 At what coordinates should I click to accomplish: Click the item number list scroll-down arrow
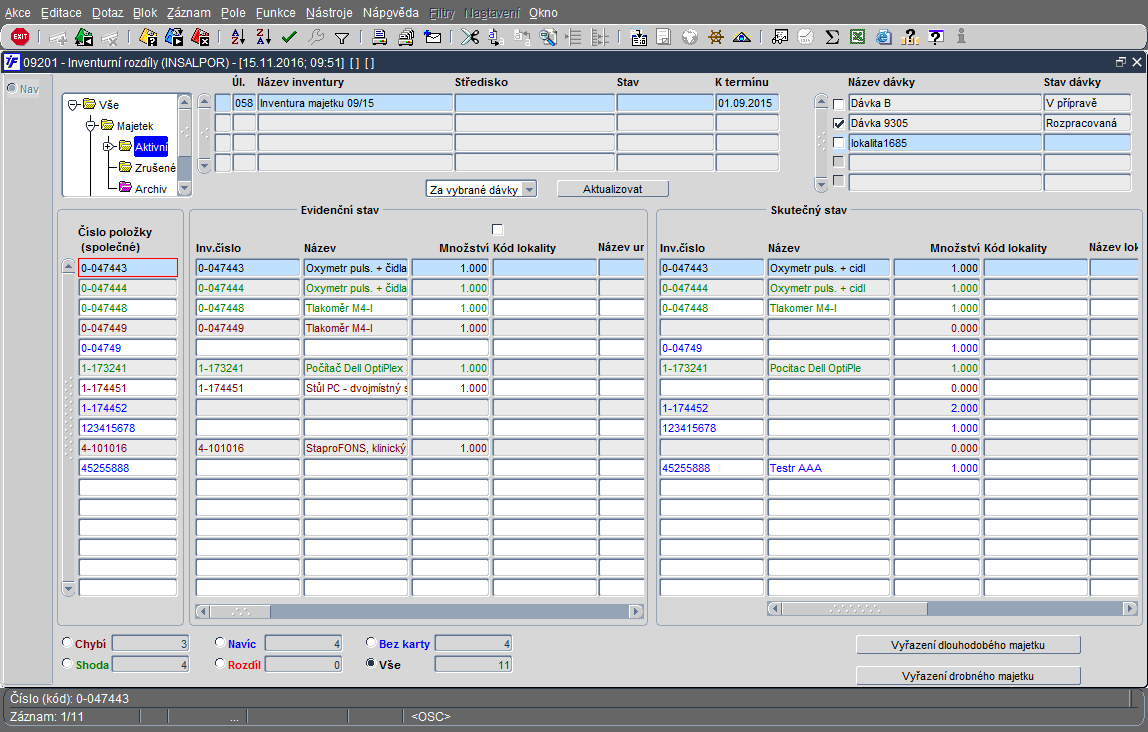tap(68, 588)
